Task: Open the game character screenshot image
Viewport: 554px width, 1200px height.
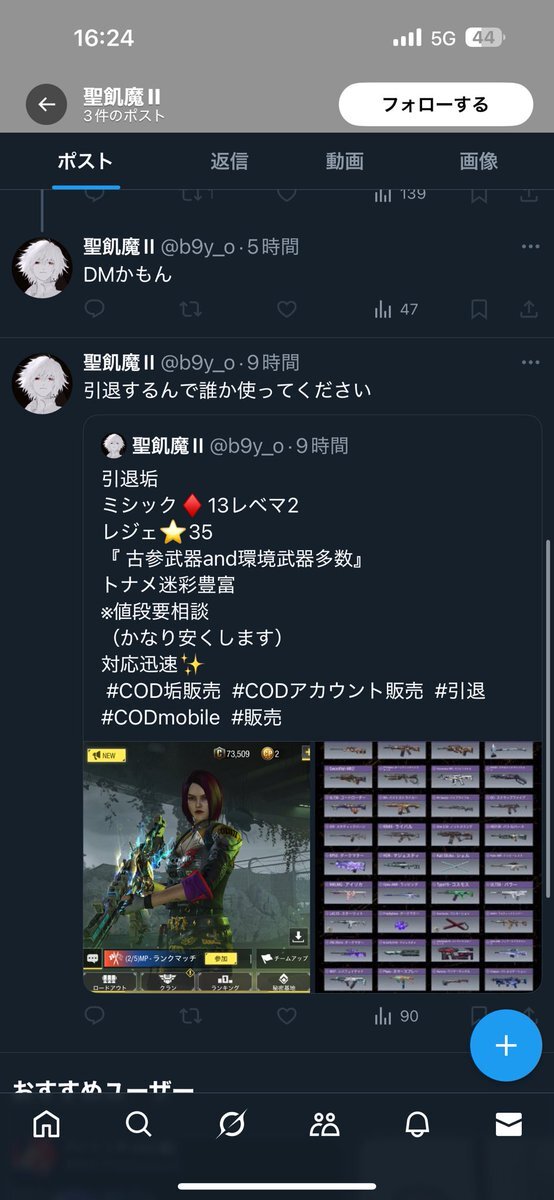Action: 197,867
